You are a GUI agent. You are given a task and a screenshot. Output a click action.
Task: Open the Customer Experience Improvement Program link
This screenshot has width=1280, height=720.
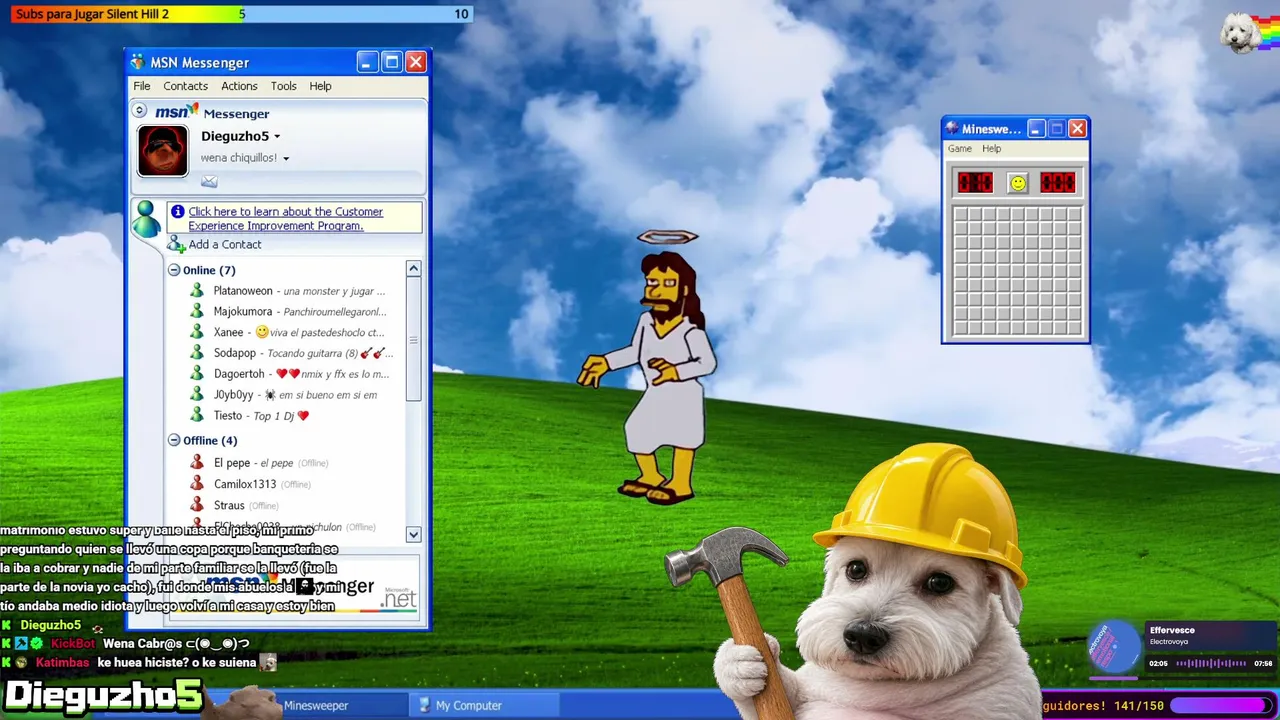pyautogui.click(x=286, y=218)
